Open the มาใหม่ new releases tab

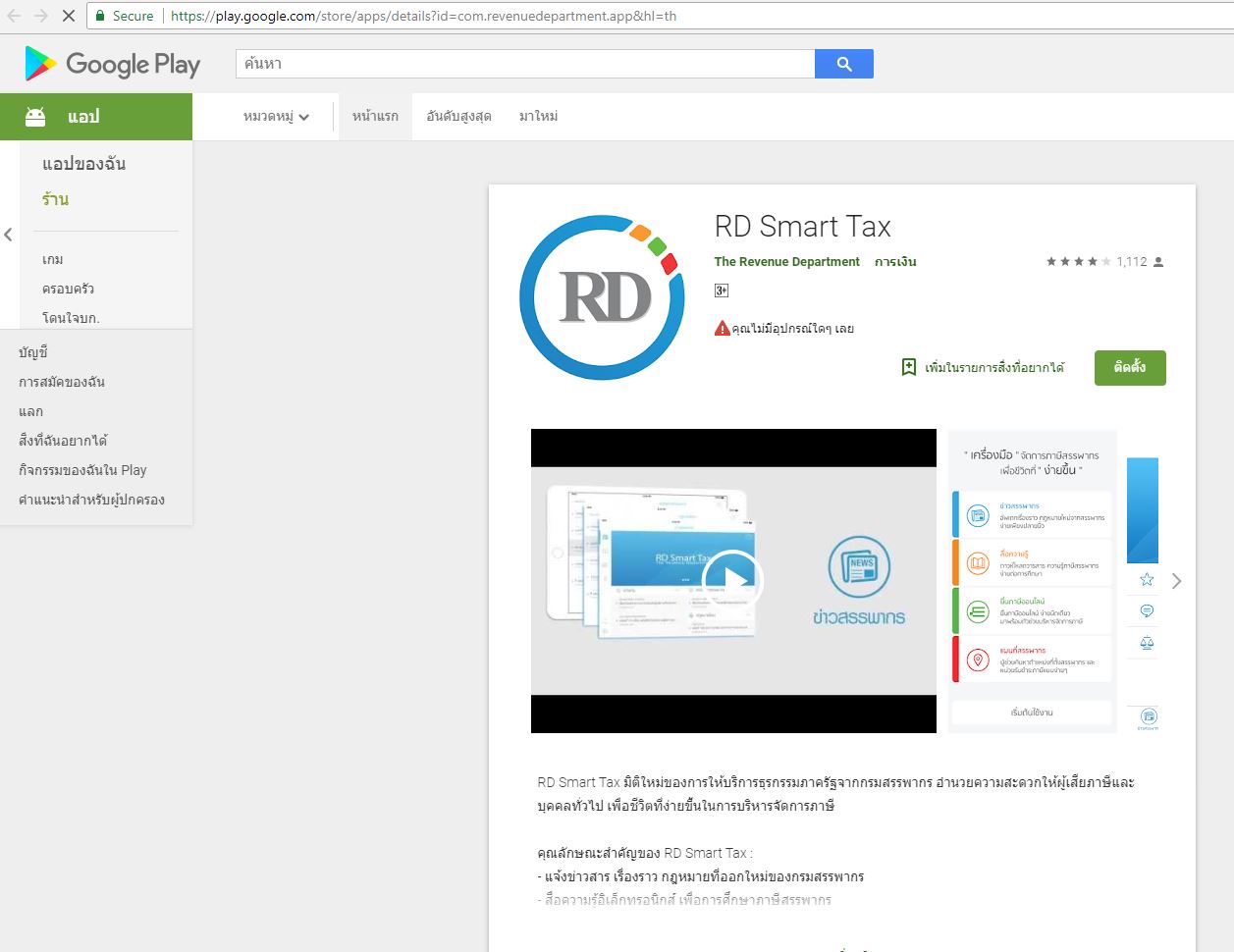538,117
